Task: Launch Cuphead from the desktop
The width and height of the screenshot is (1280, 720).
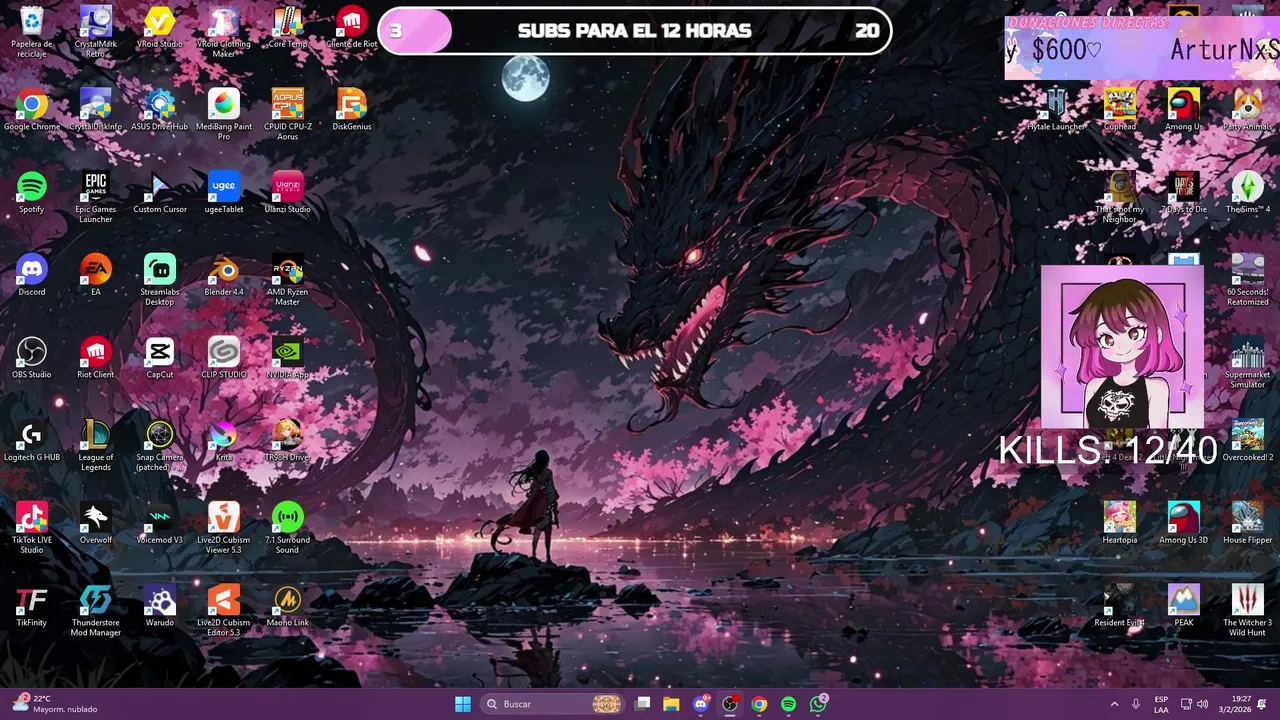Action: (x=1120, y=104)
